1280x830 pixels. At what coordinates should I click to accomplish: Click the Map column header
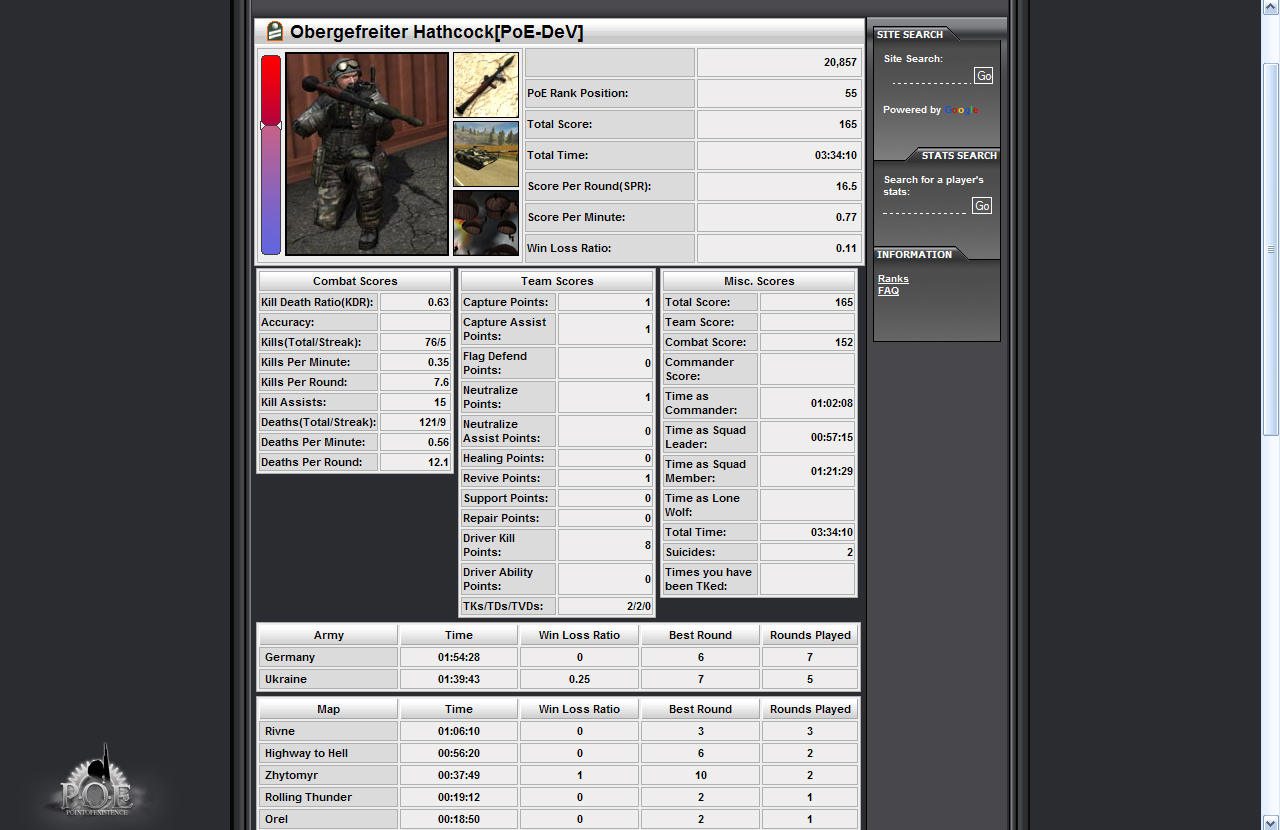(x=328, y=709)
